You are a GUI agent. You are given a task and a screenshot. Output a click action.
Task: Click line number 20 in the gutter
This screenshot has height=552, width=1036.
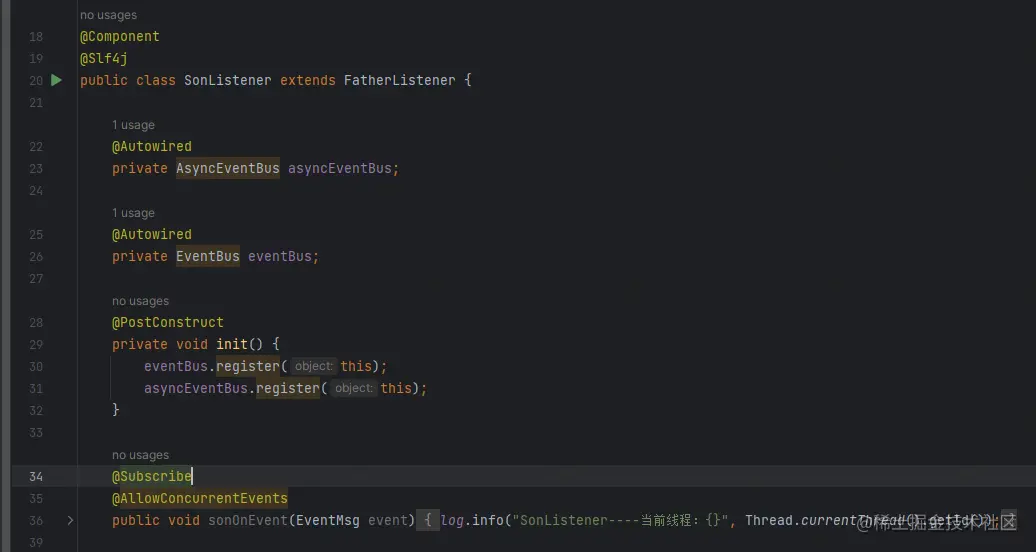click(x=36, y=80)
